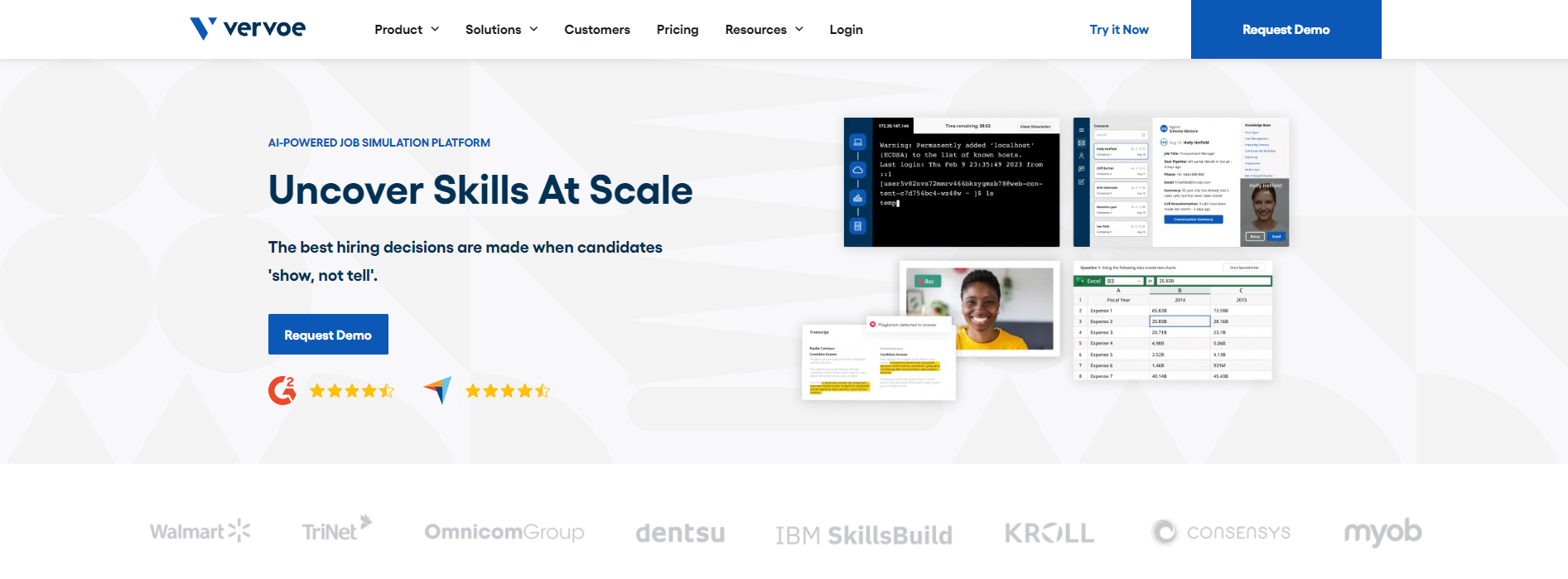1568x579 pixels.
Task: Click the Login link
Action: pyautogui.click(x=846, y=30)
